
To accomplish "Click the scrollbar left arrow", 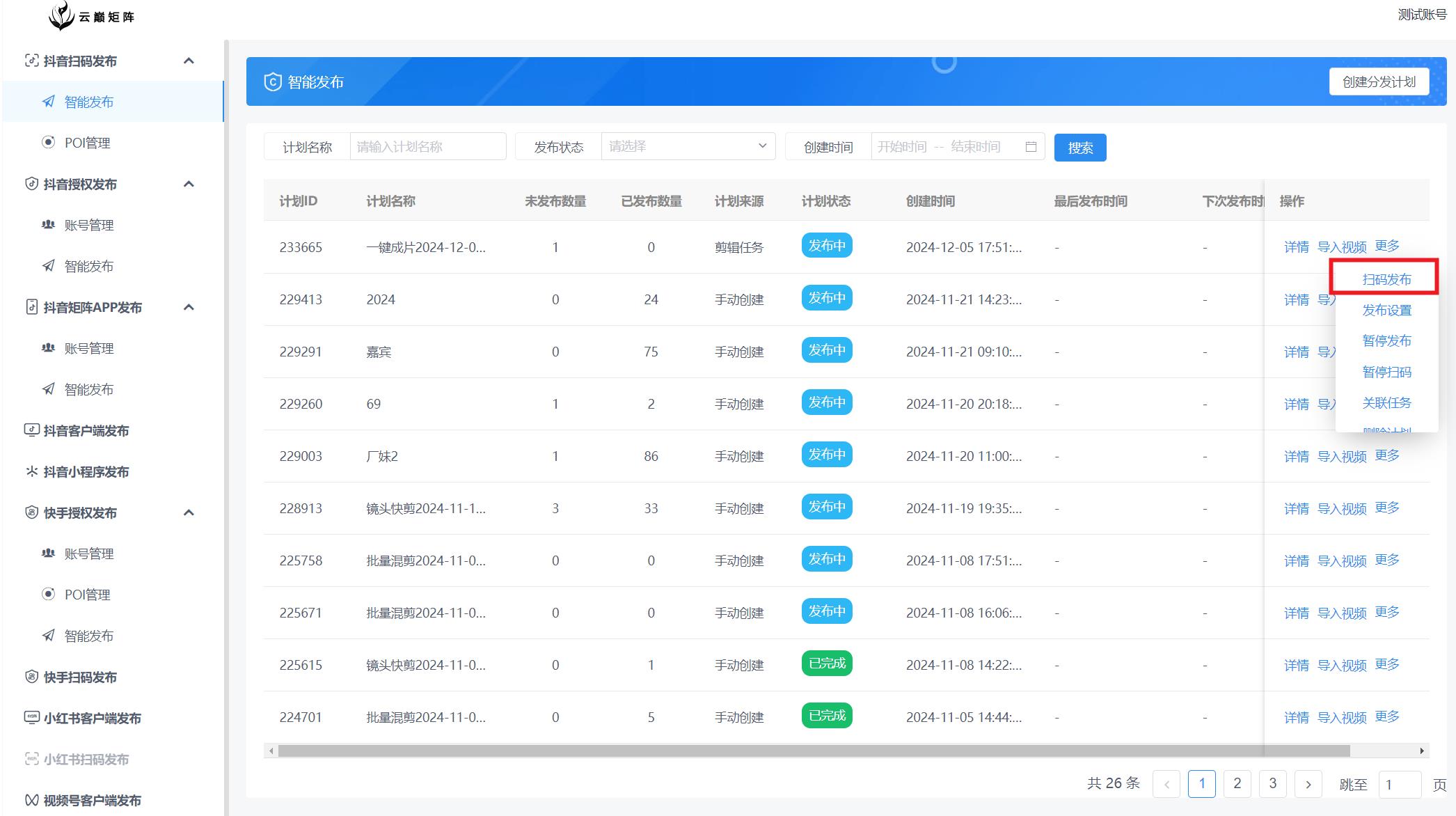I will [x=271, y=751].
